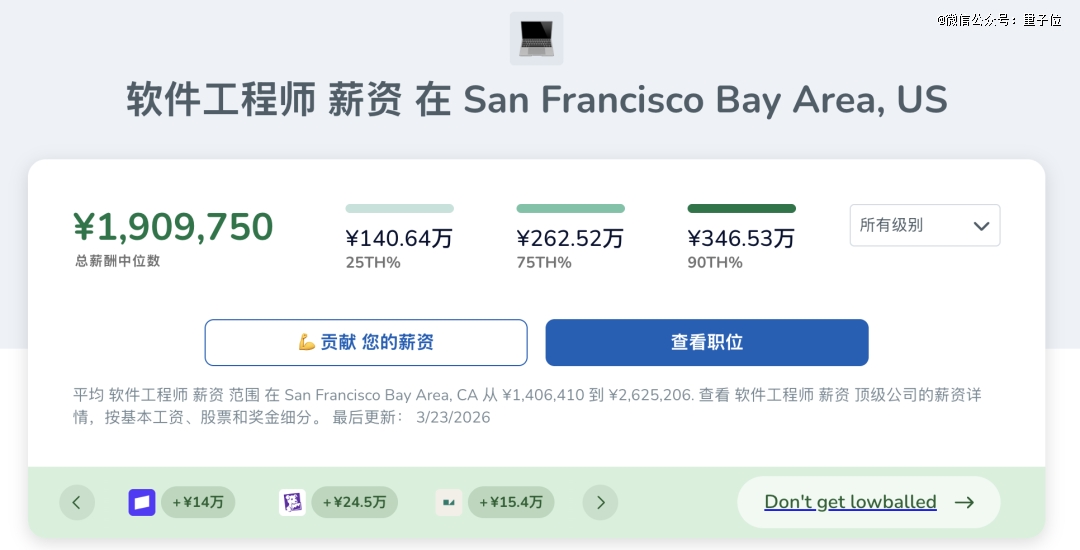This screenshot has height=550, width=1080.
Task: Select the +¥24.5万 salary badge
Action: click(x=354, y=502)
